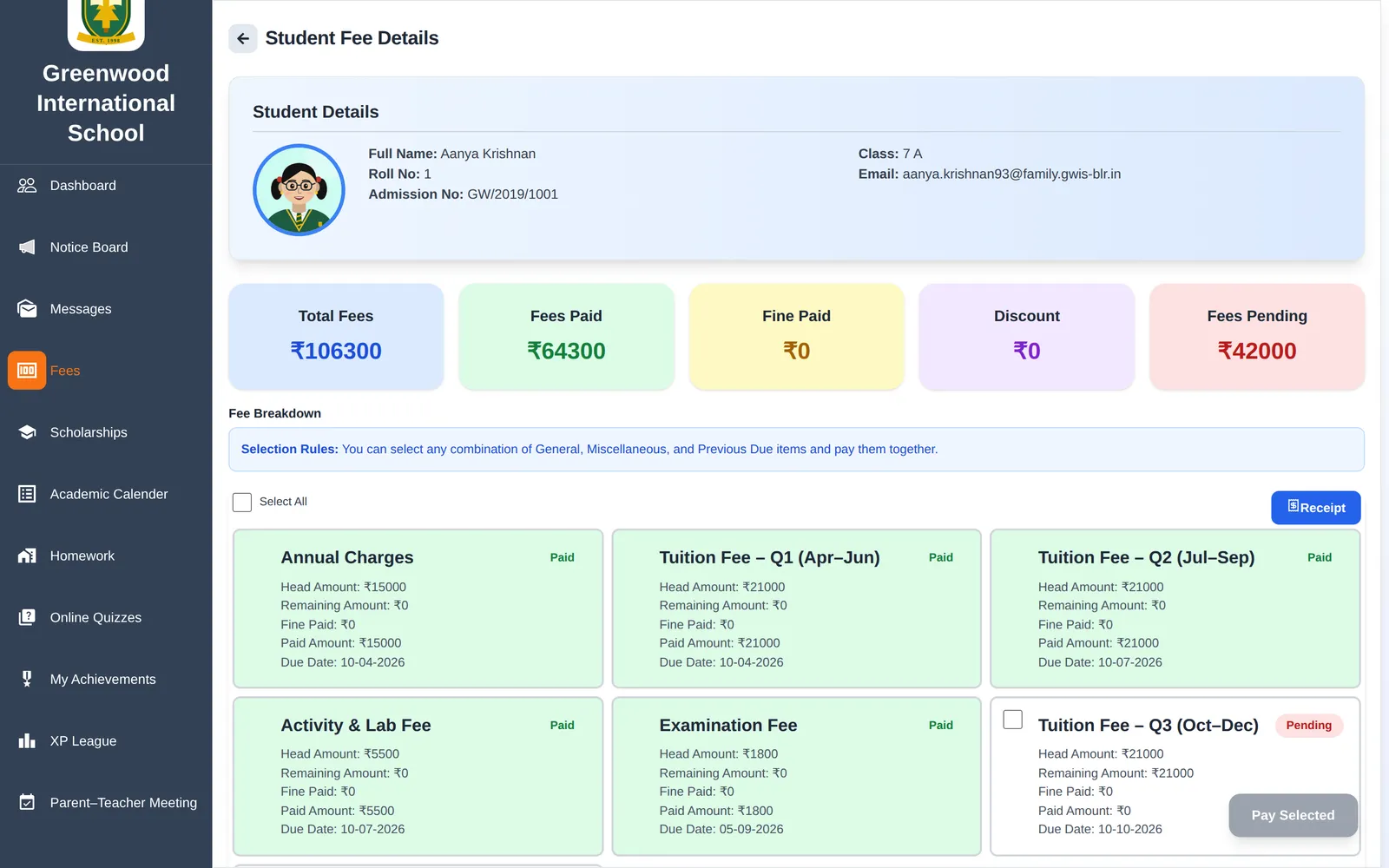Open the Receipt button
Viewport: 1389px width, 868px height.
(1315, 508)
